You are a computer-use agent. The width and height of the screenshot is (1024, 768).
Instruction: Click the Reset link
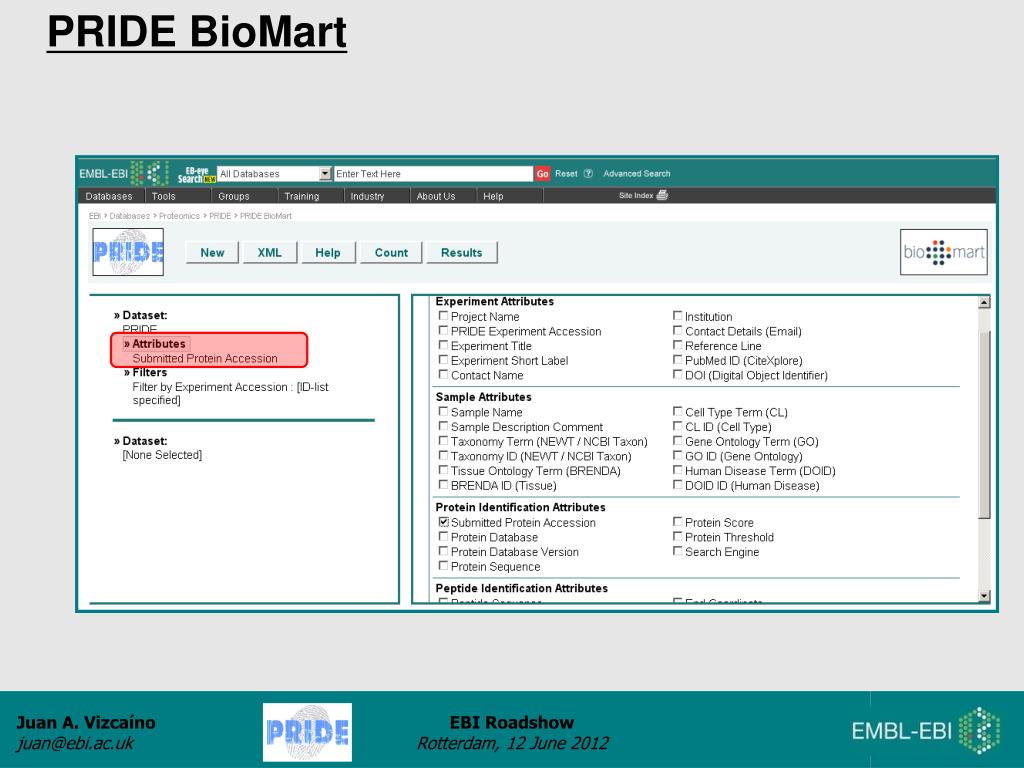[566, 174]
